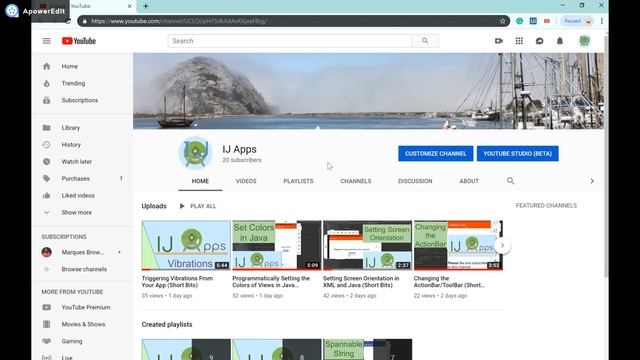640x360 pixels.
Task: Open the Marques Brownlee subscription
Action: coord(82,252)
